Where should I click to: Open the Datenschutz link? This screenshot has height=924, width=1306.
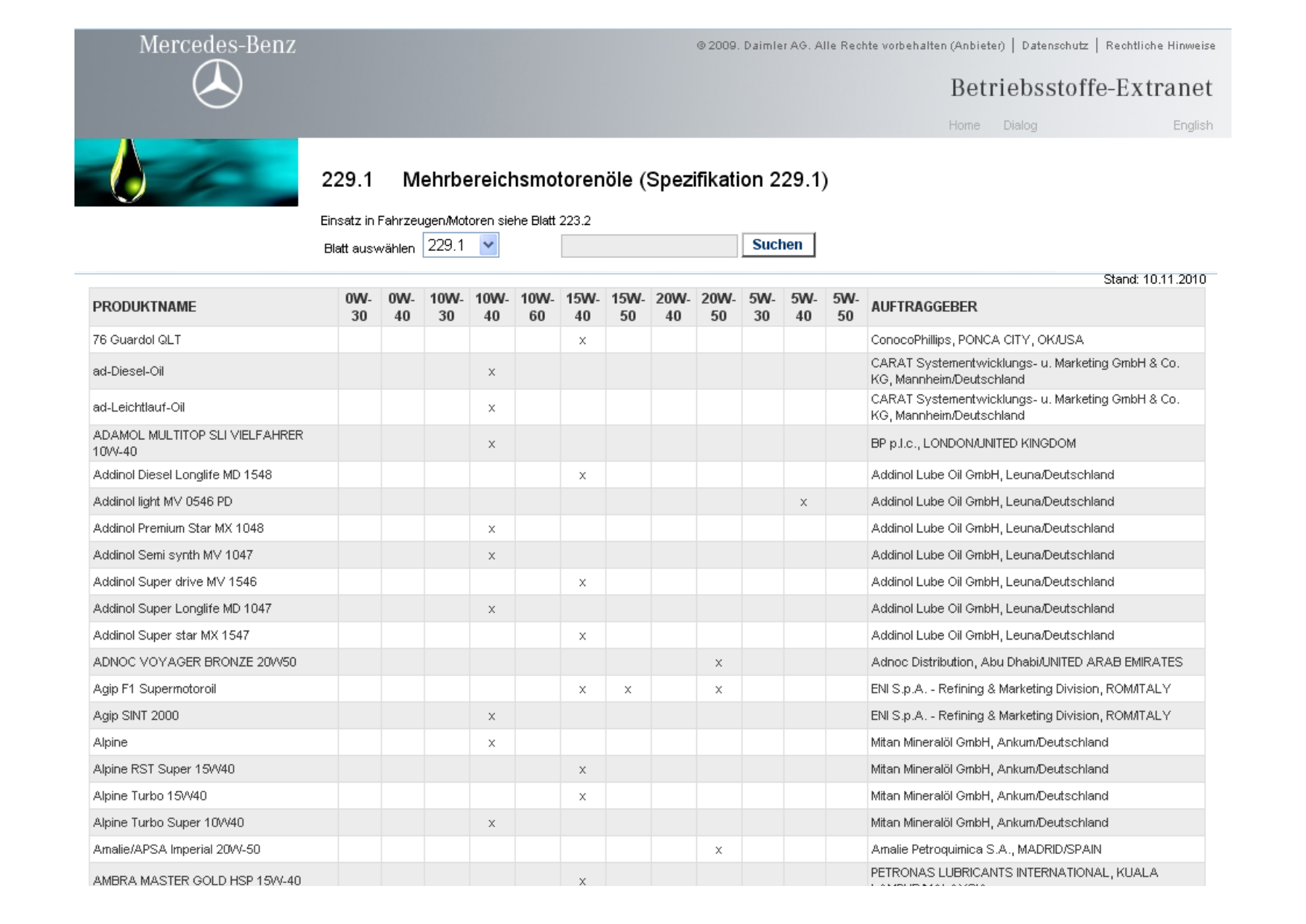pos(1055,45)
